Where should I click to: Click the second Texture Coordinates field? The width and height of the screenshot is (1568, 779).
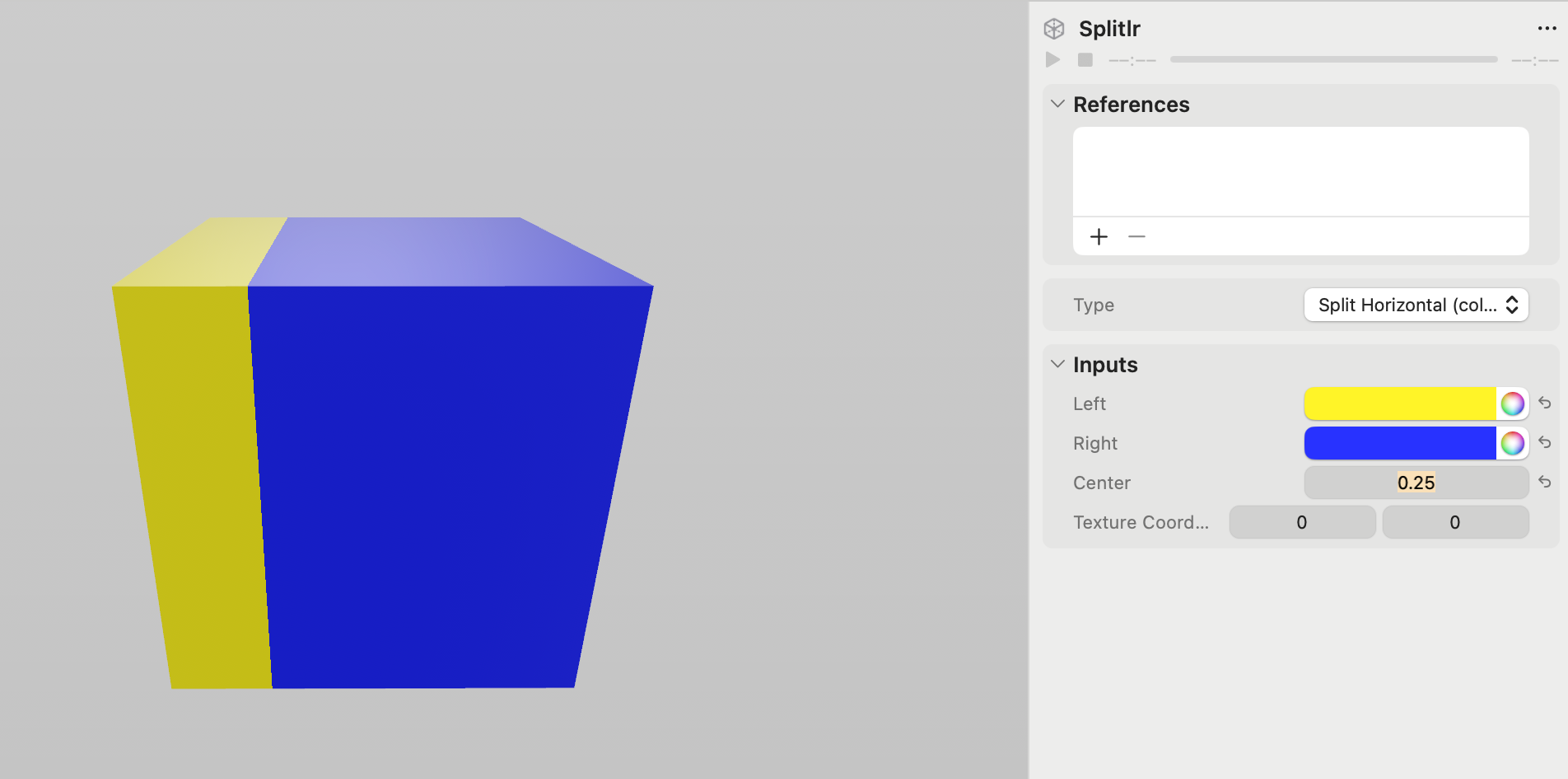(1455, 522)
